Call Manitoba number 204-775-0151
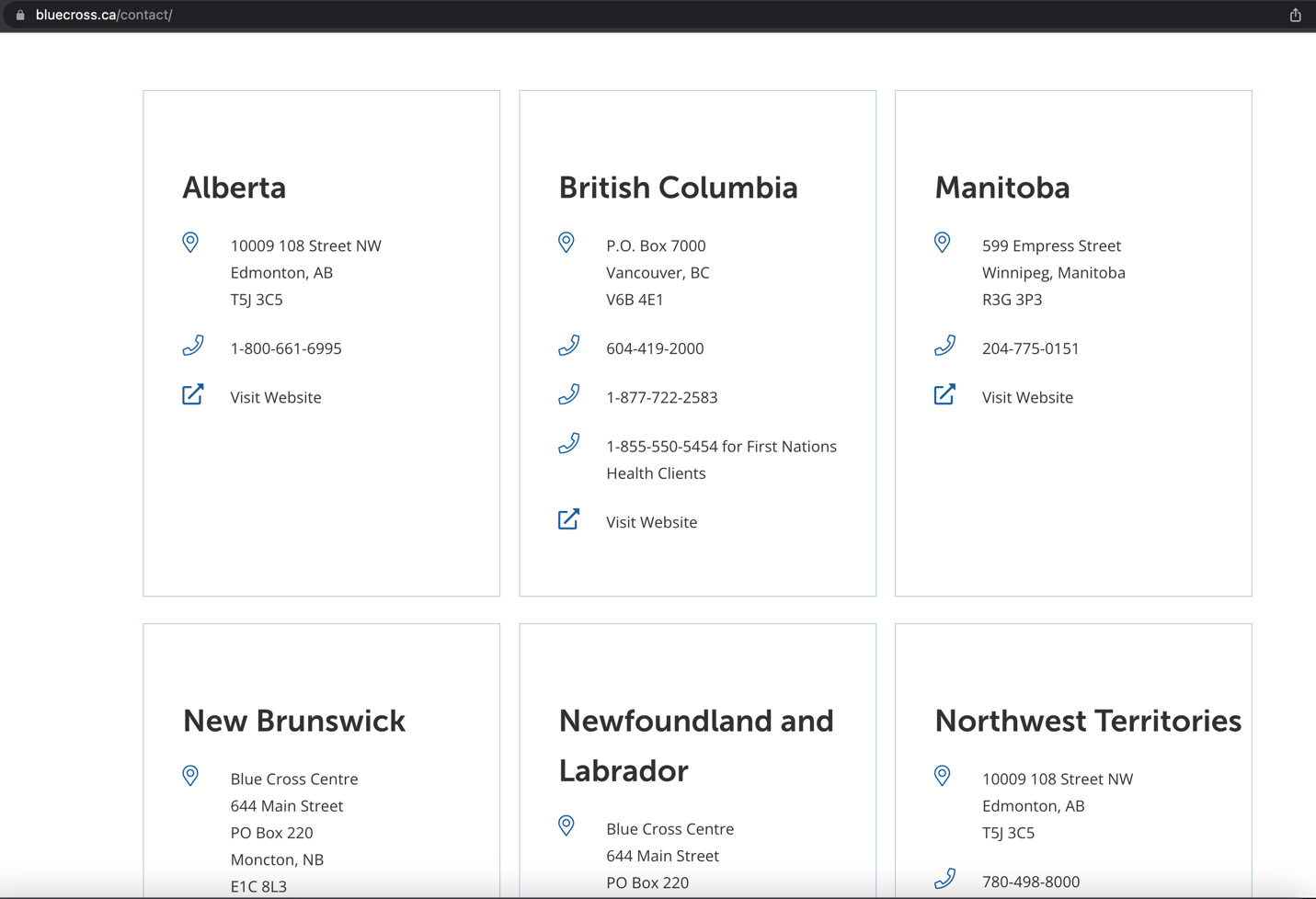The image size is (1316, 899). click(x=1031, y=348)
